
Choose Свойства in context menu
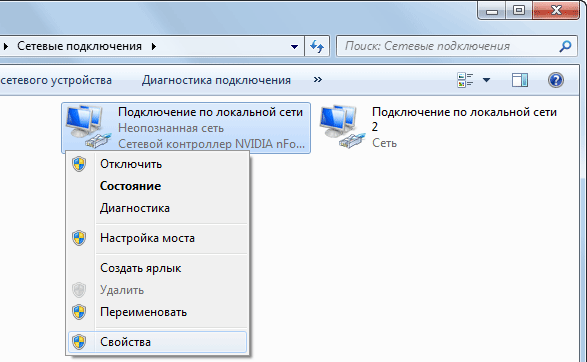[x=157, y=342]
